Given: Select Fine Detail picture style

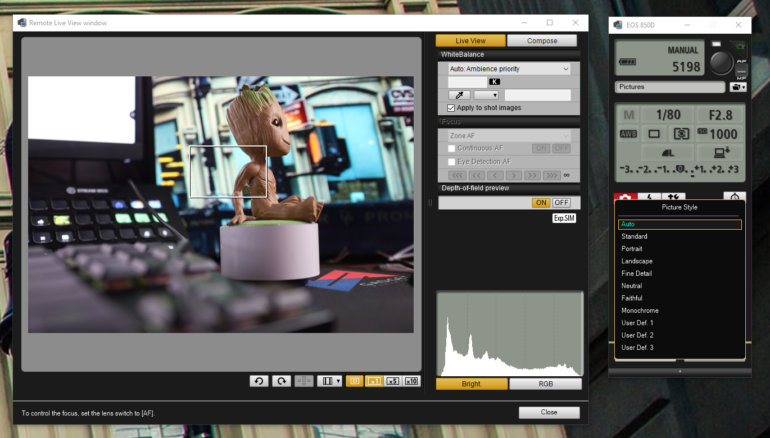Looking at the screenshot, I should [680, 274].
